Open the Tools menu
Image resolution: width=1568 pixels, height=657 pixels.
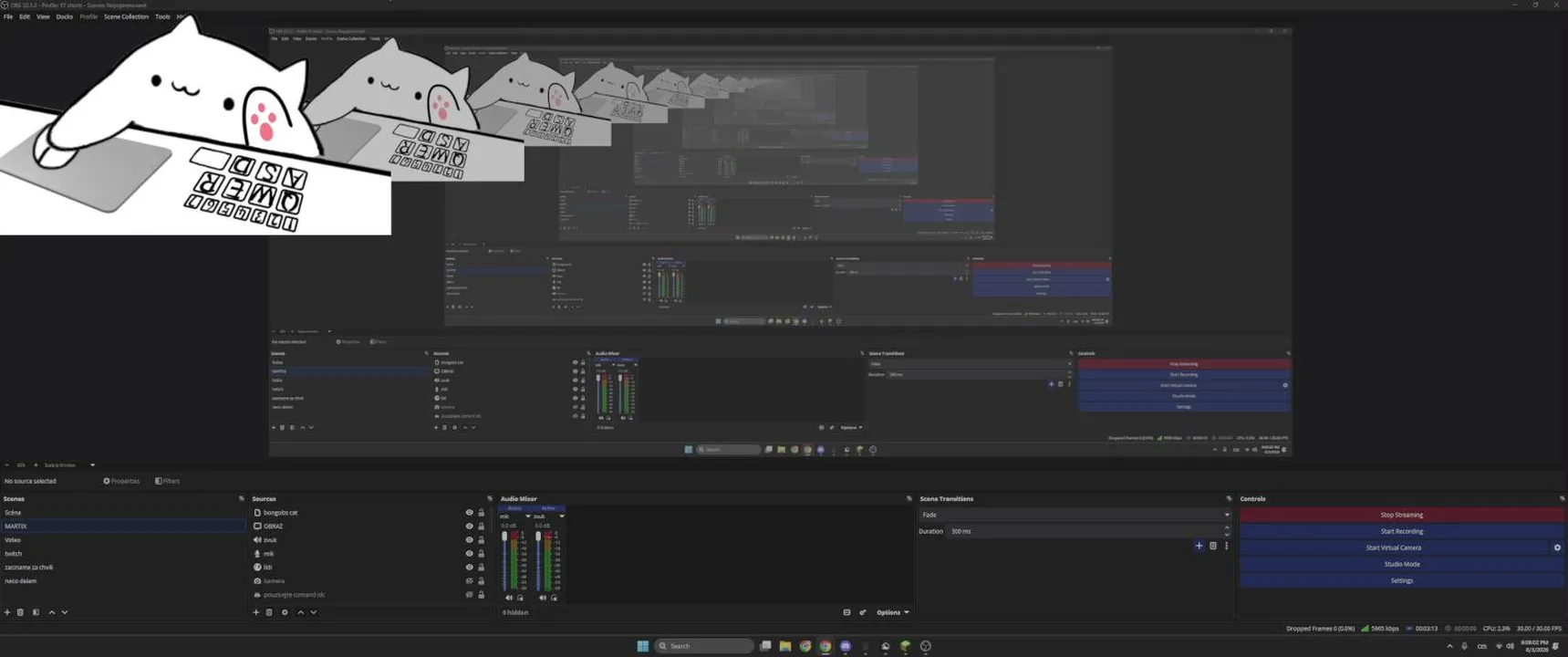click(162, 16)
